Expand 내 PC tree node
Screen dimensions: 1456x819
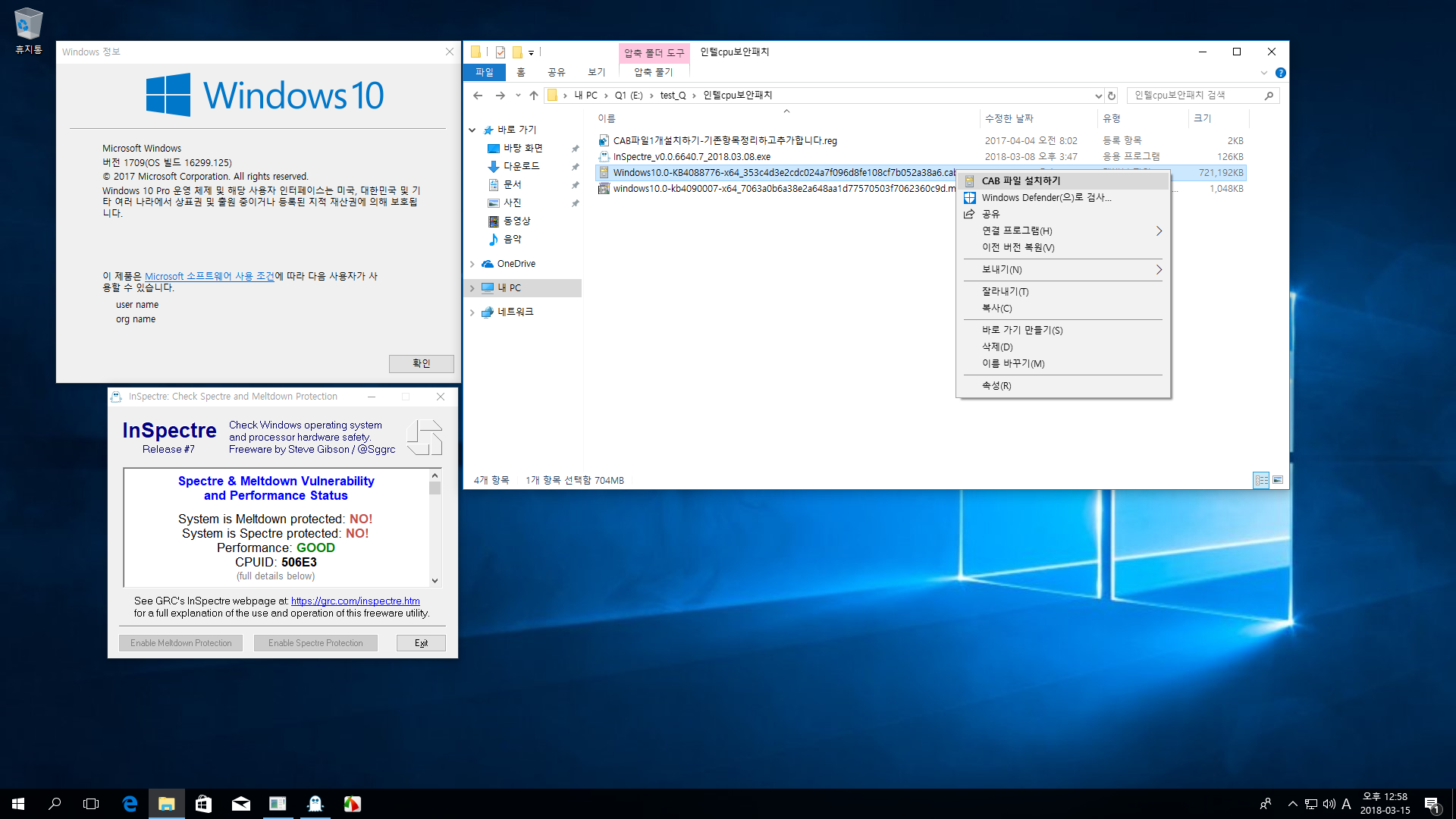click(472, 288)
